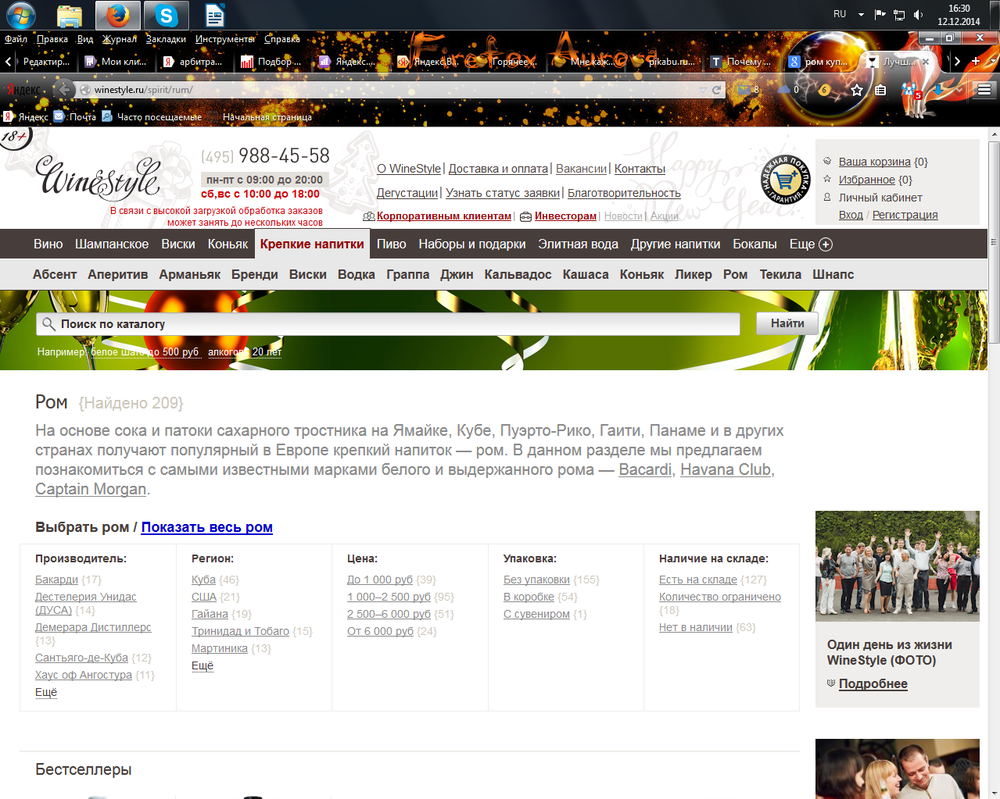Open the Havana Club link
This screenshot has width=1000, height=799.
click(726, 470)
